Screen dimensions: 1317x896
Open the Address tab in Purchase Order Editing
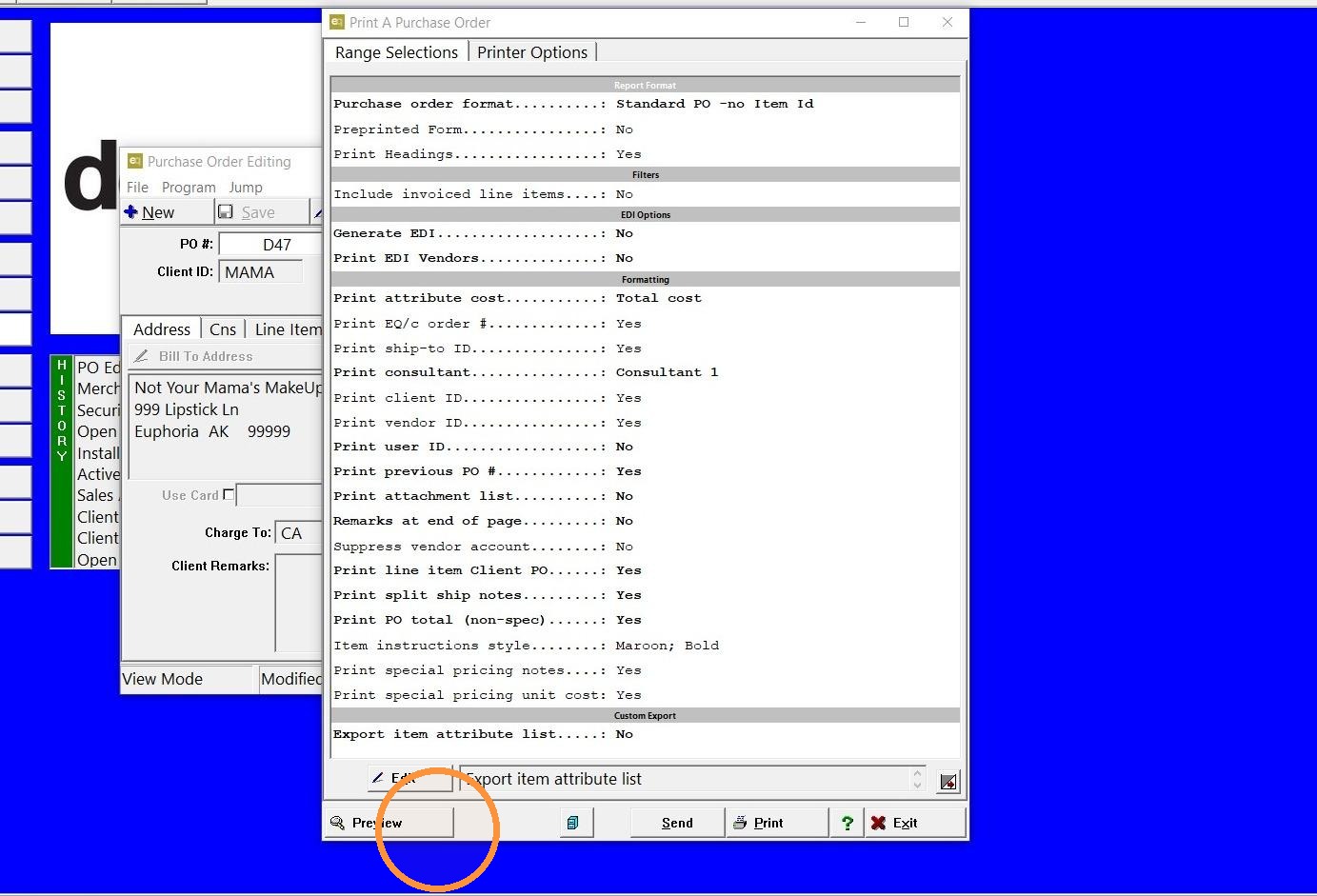click(162, 329)
